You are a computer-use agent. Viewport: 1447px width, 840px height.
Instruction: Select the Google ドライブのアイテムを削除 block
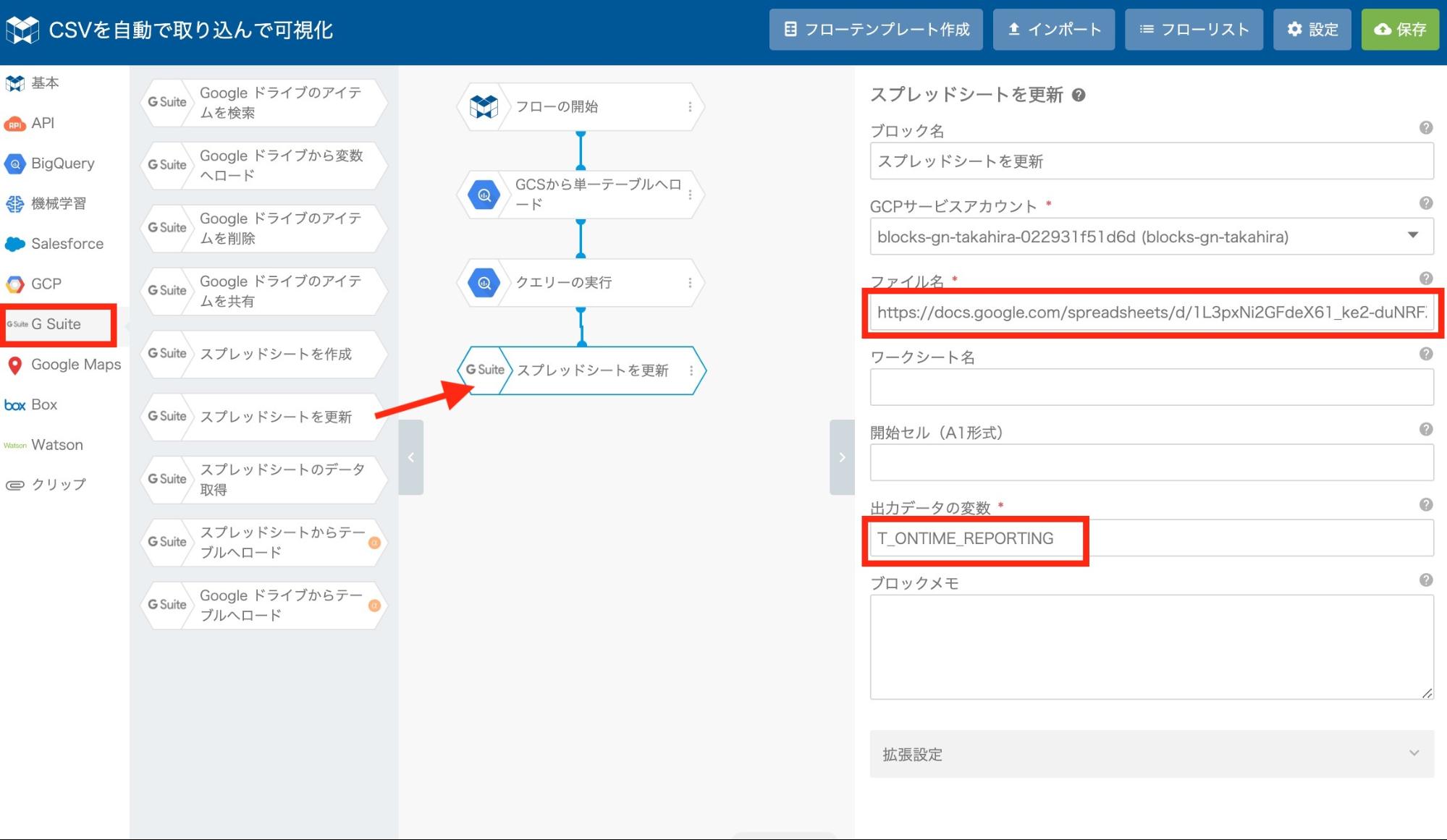point(263,229)
